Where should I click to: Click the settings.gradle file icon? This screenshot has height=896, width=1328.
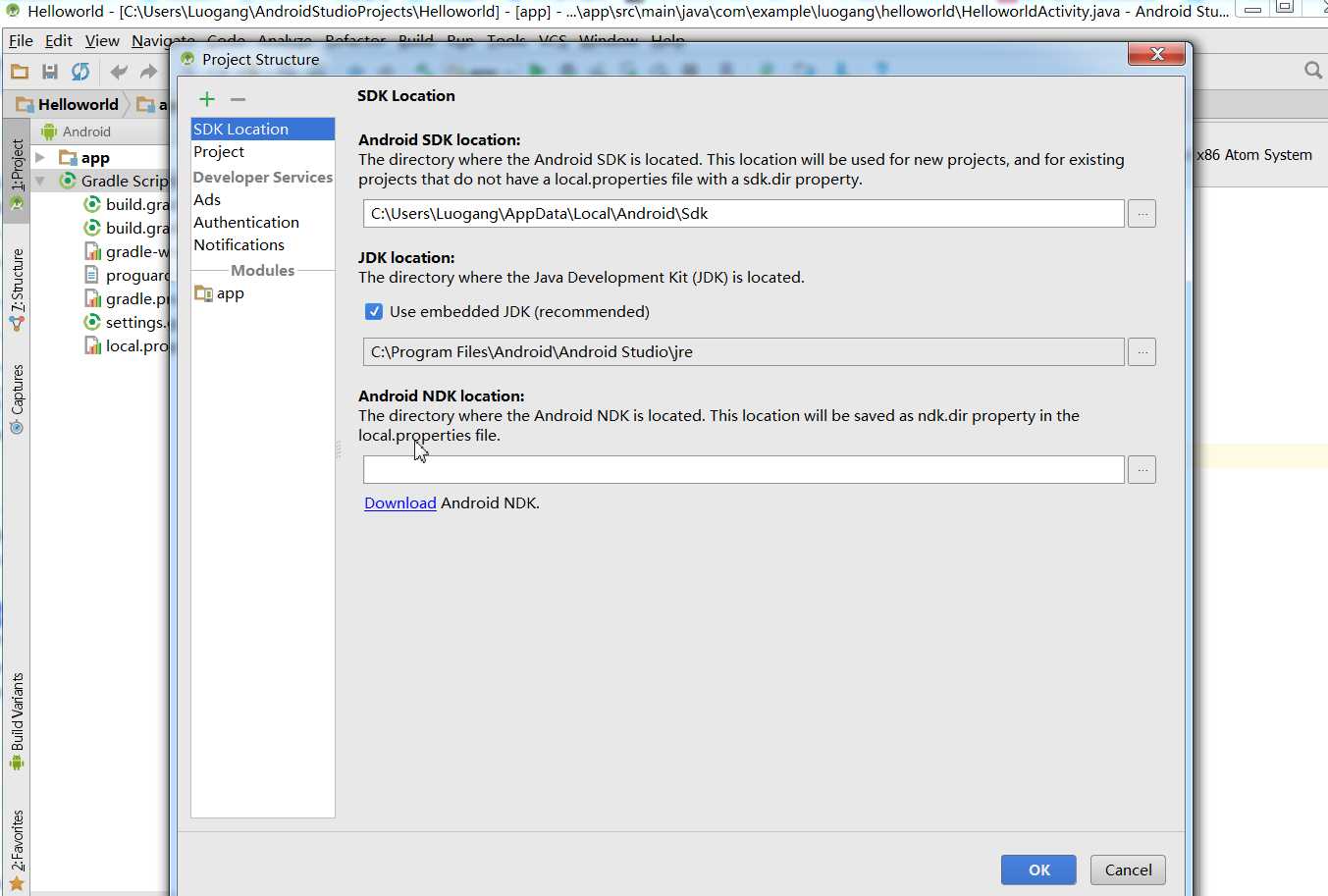[92, 322]
